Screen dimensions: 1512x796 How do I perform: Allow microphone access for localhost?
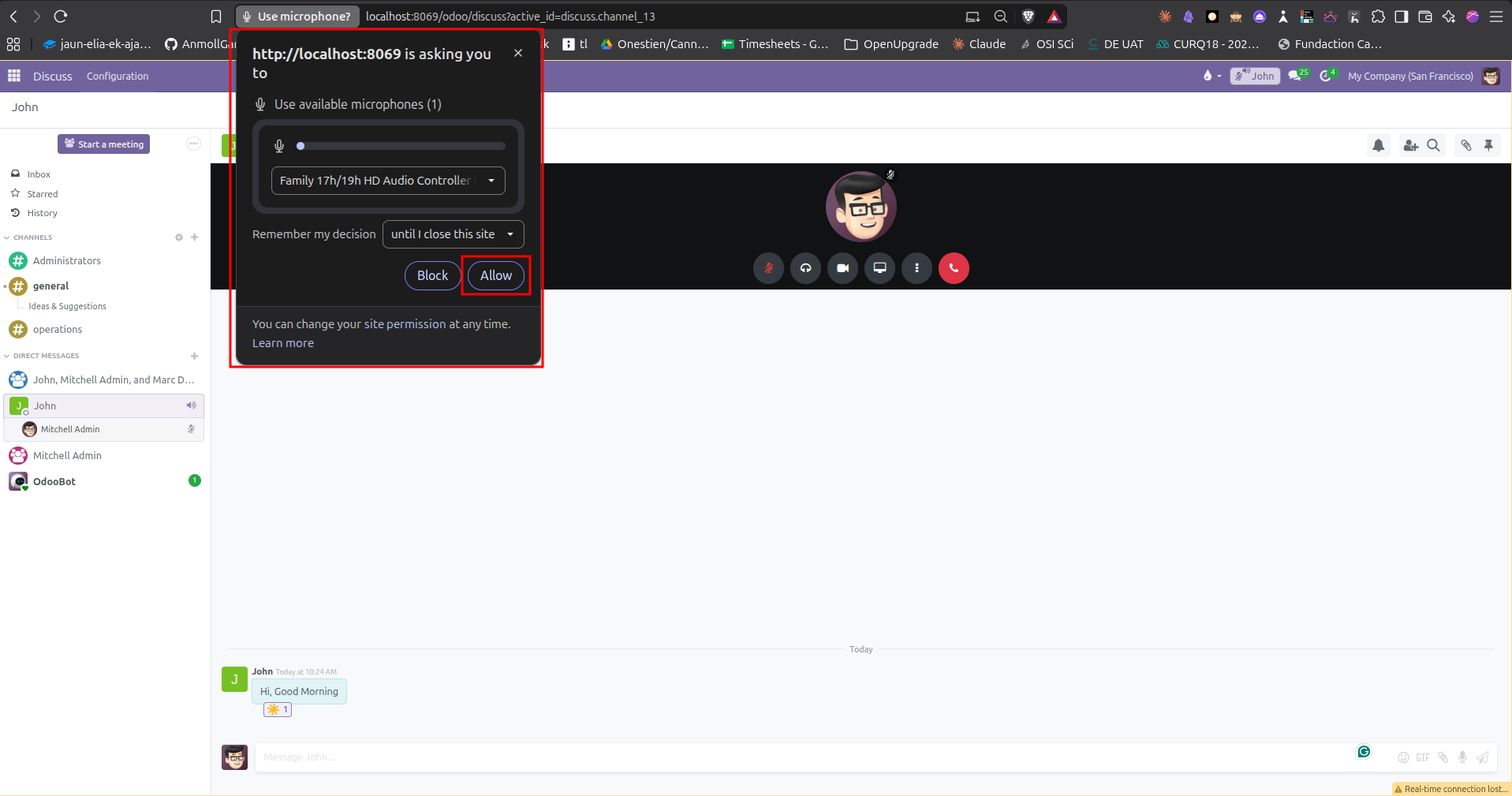pyautogui.click(x=496, y=275)
